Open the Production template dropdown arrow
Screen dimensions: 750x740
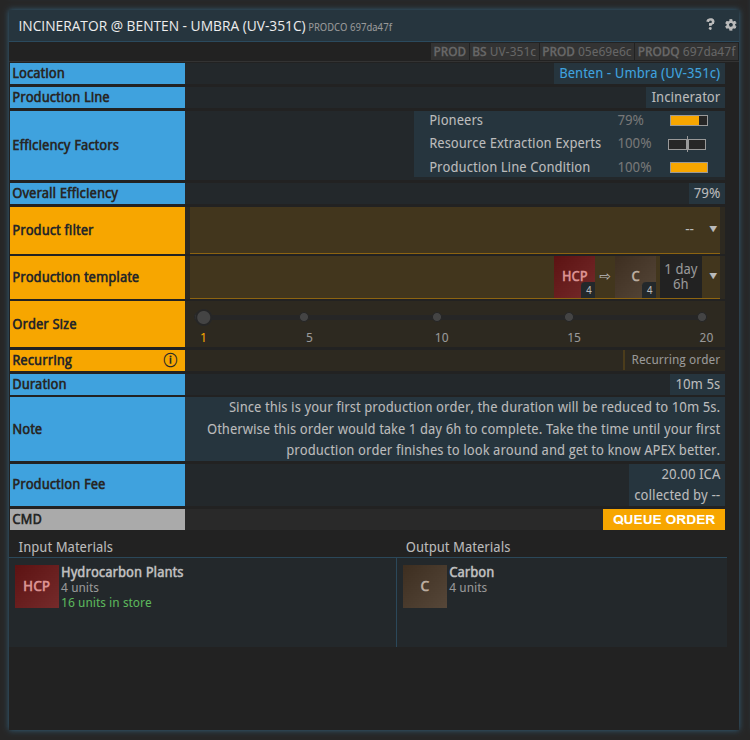[713, 276]
